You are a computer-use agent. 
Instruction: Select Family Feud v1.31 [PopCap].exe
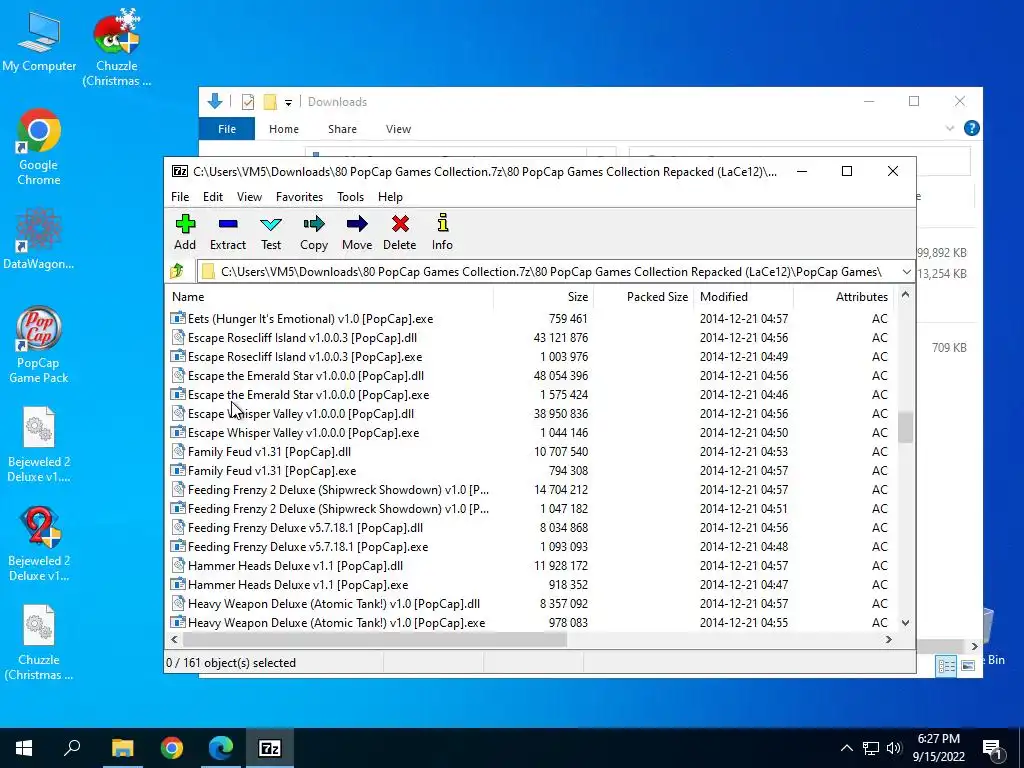(530, 470)
